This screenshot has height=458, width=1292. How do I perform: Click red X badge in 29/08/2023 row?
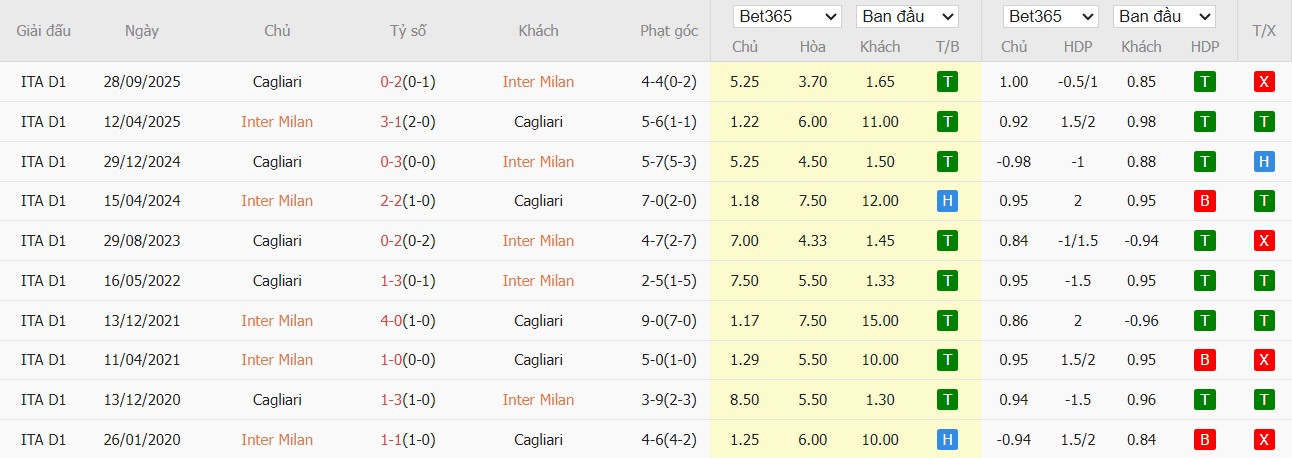[1264, 241]
